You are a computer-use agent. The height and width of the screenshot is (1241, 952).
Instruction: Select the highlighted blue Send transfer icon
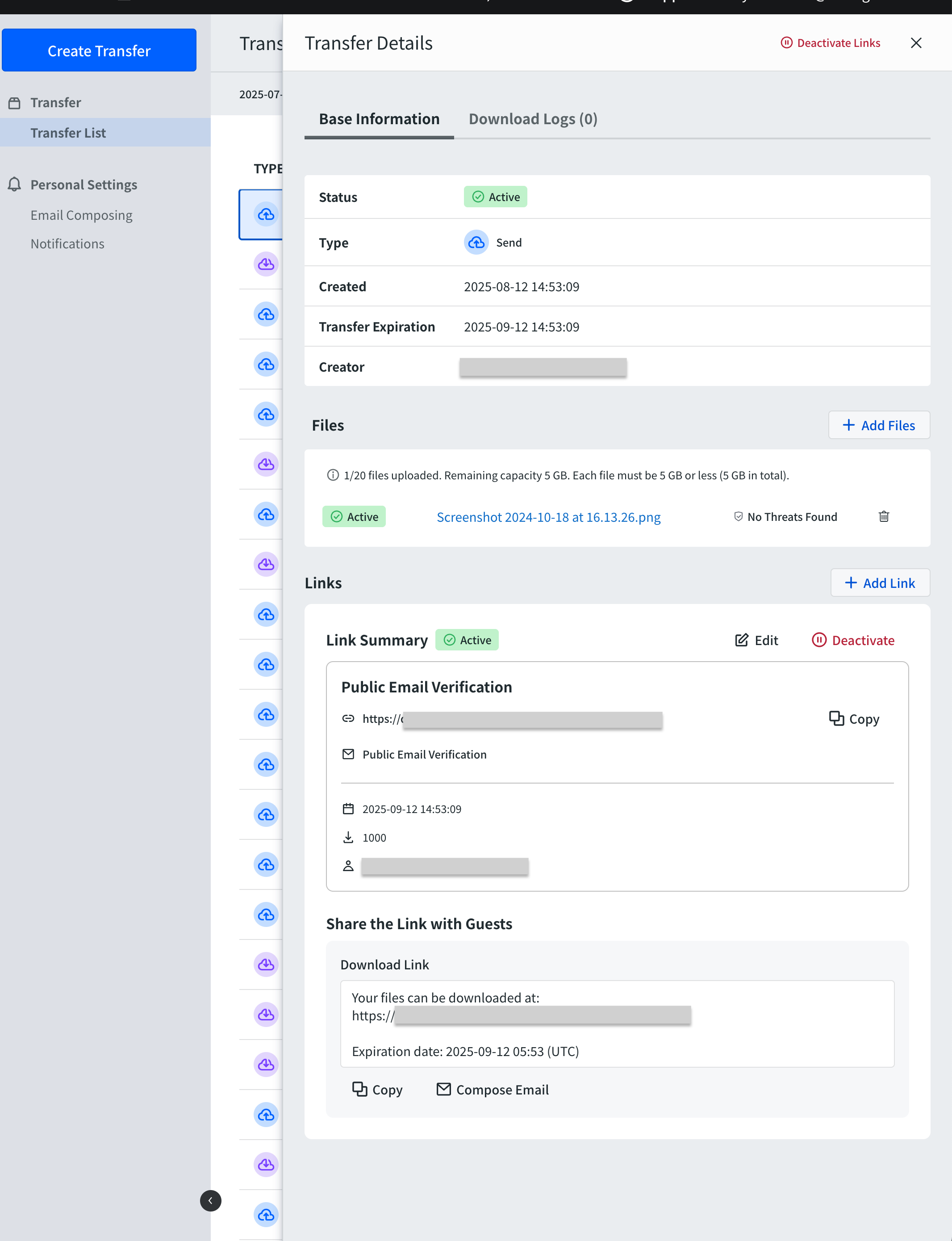coord(266,214)
